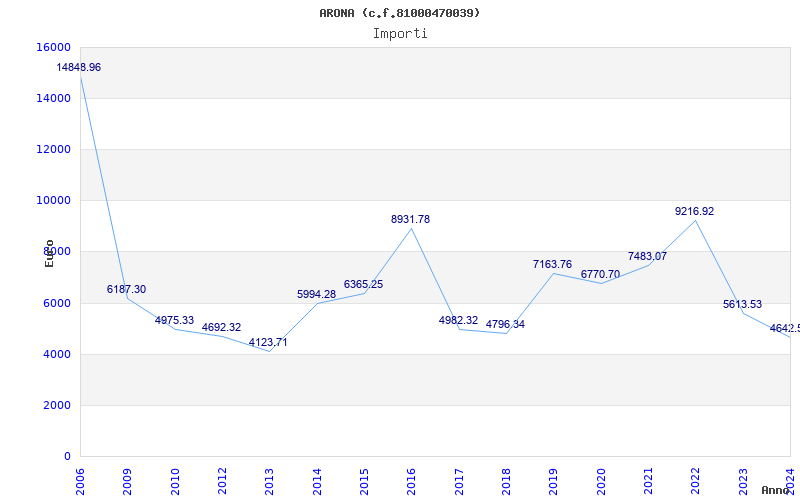Select the data label 6770.70
Screen dimensions: 800x500
point(600,274)
